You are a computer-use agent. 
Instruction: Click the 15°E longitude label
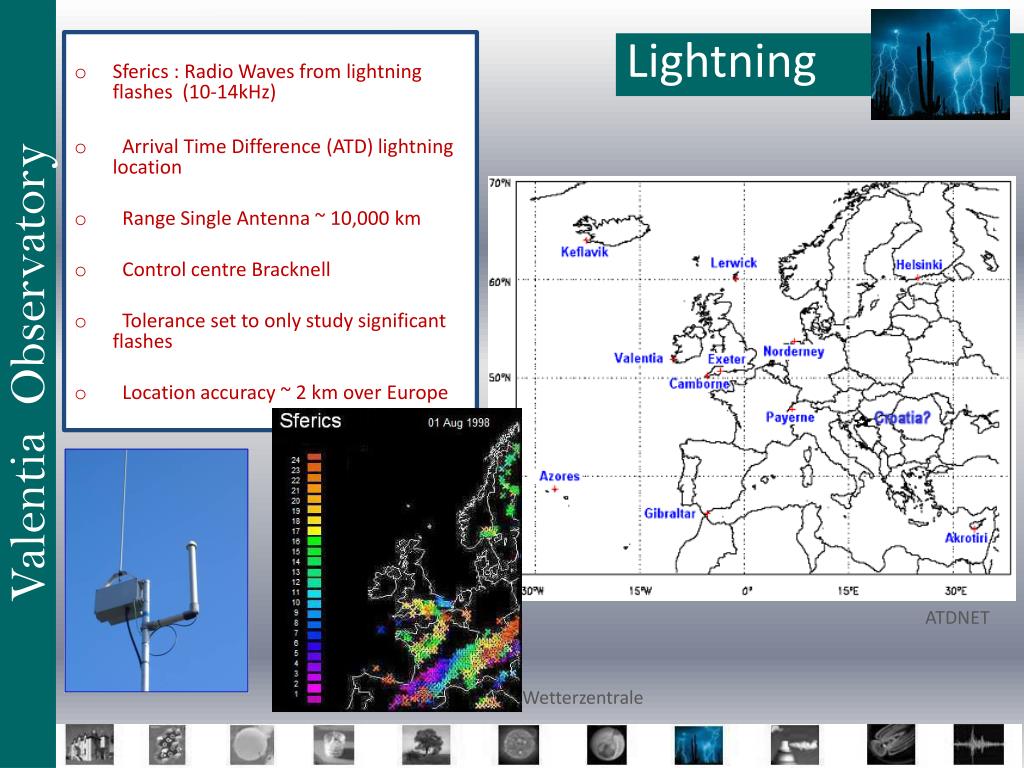[848, 591]
